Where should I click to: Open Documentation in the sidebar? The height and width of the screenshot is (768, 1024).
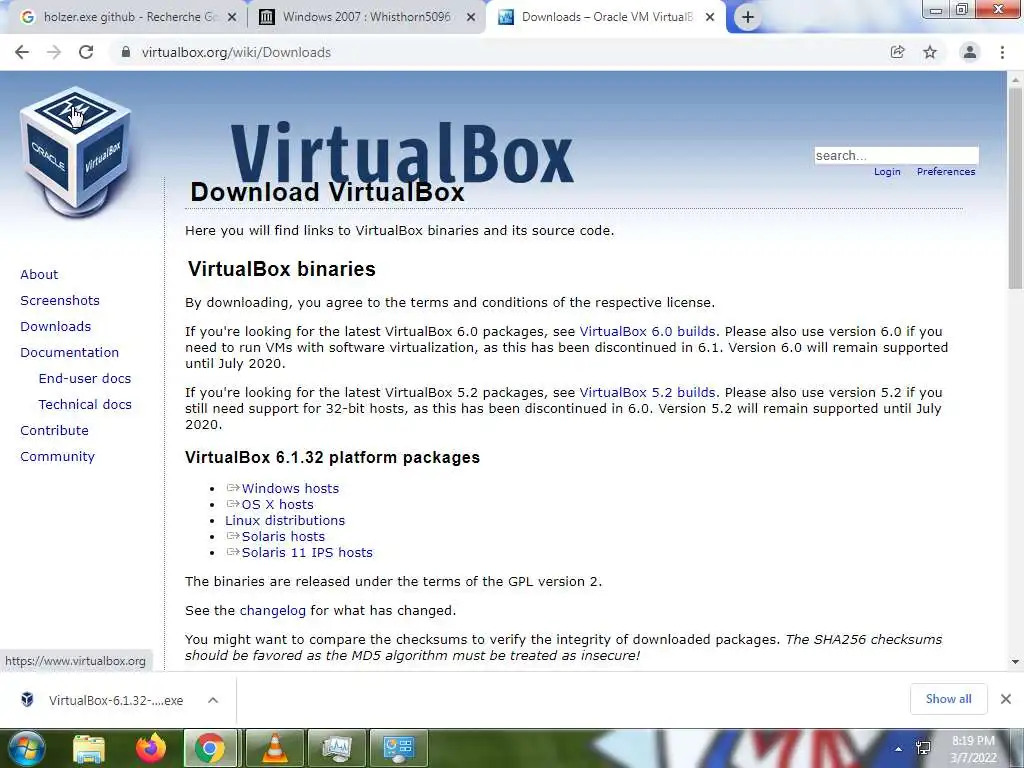70,353
